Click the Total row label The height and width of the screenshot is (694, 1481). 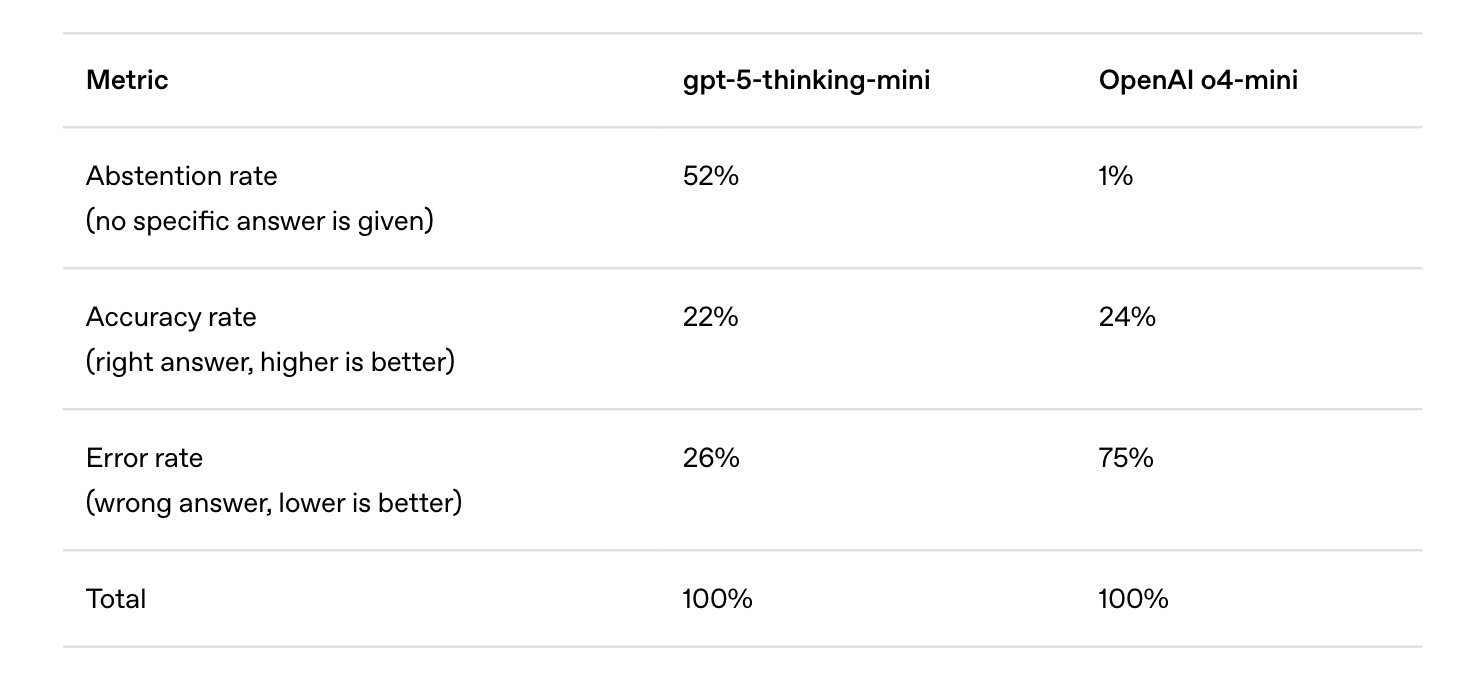tap(116, 599)
